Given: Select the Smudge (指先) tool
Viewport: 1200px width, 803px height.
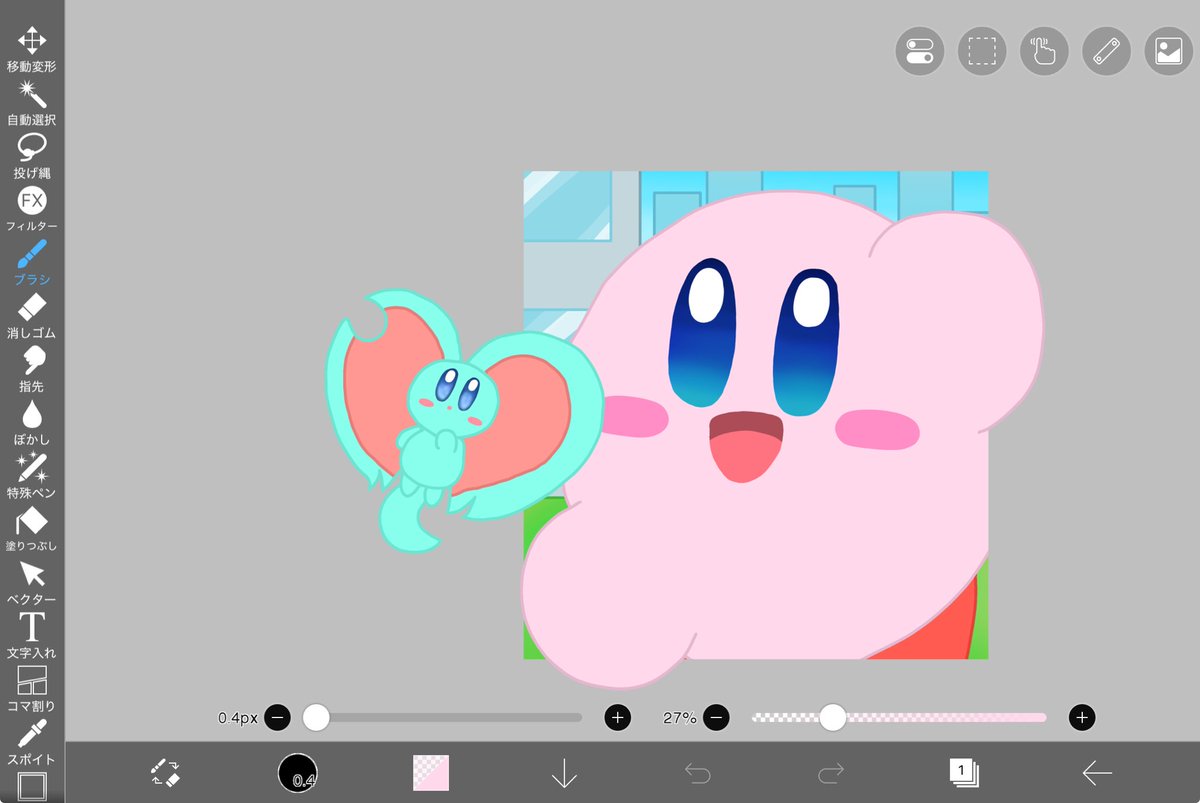Looking at the screenshot, I should (32, 371).
